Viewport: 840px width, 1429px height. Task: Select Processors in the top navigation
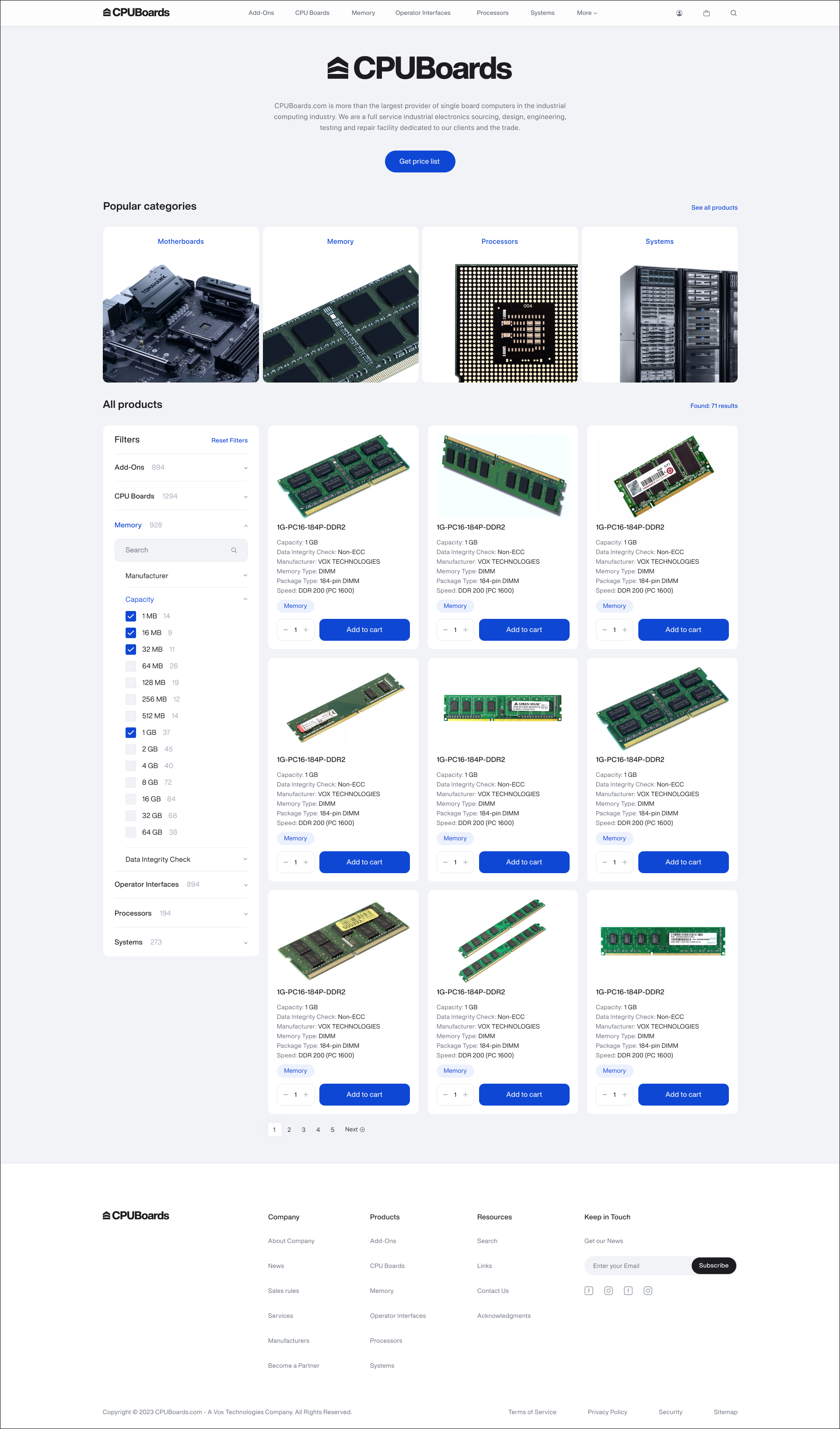[x=492, y=13]
